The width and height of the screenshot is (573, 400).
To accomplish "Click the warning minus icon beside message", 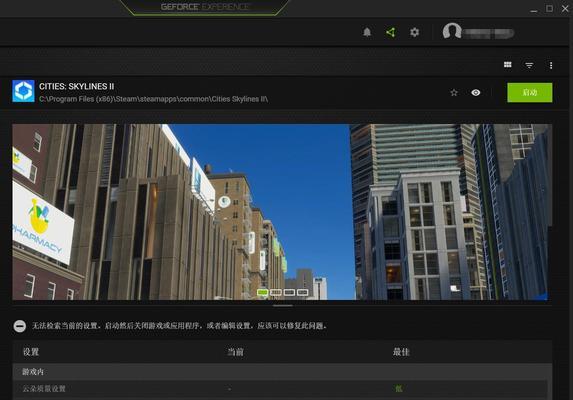I will (20, 326).
